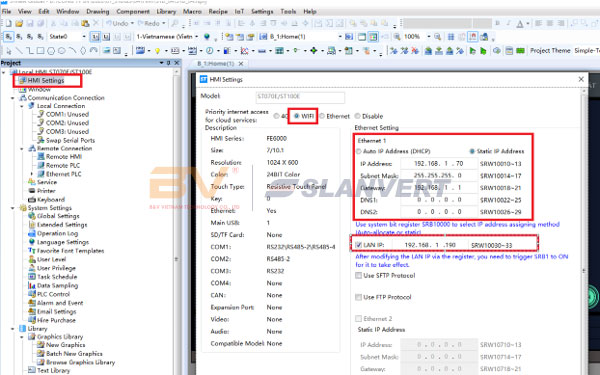Click the Project panel vertical scrollbar
Viewport: 600px width, 375px height.
click(176, 222)
